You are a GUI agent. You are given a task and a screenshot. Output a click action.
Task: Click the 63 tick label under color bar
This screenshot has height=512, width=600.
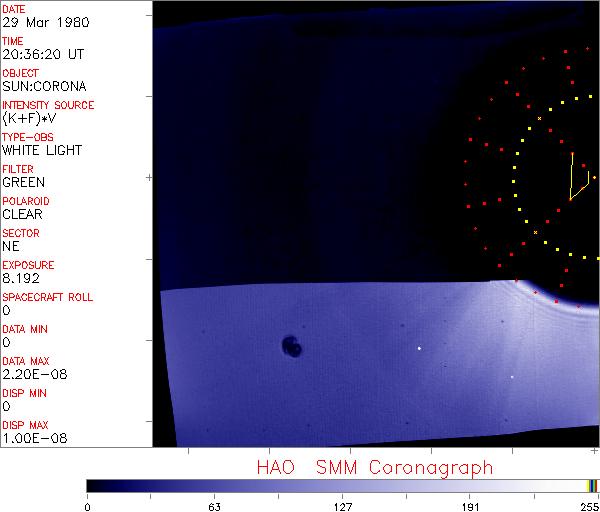(x=214, y=506)
